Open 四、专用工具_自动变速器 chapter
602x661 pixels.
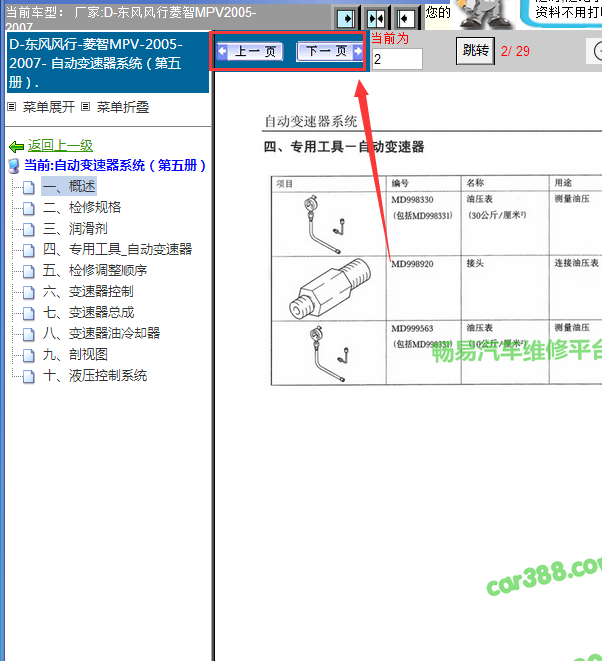coord(118,249)
